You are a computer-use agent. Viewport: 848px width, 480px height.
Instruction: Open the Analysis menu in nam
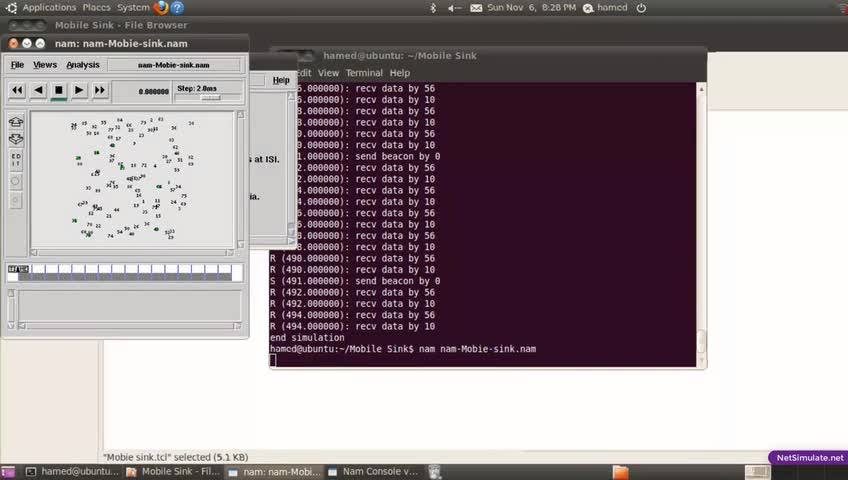pyautogui.click(x=83, y=65)
